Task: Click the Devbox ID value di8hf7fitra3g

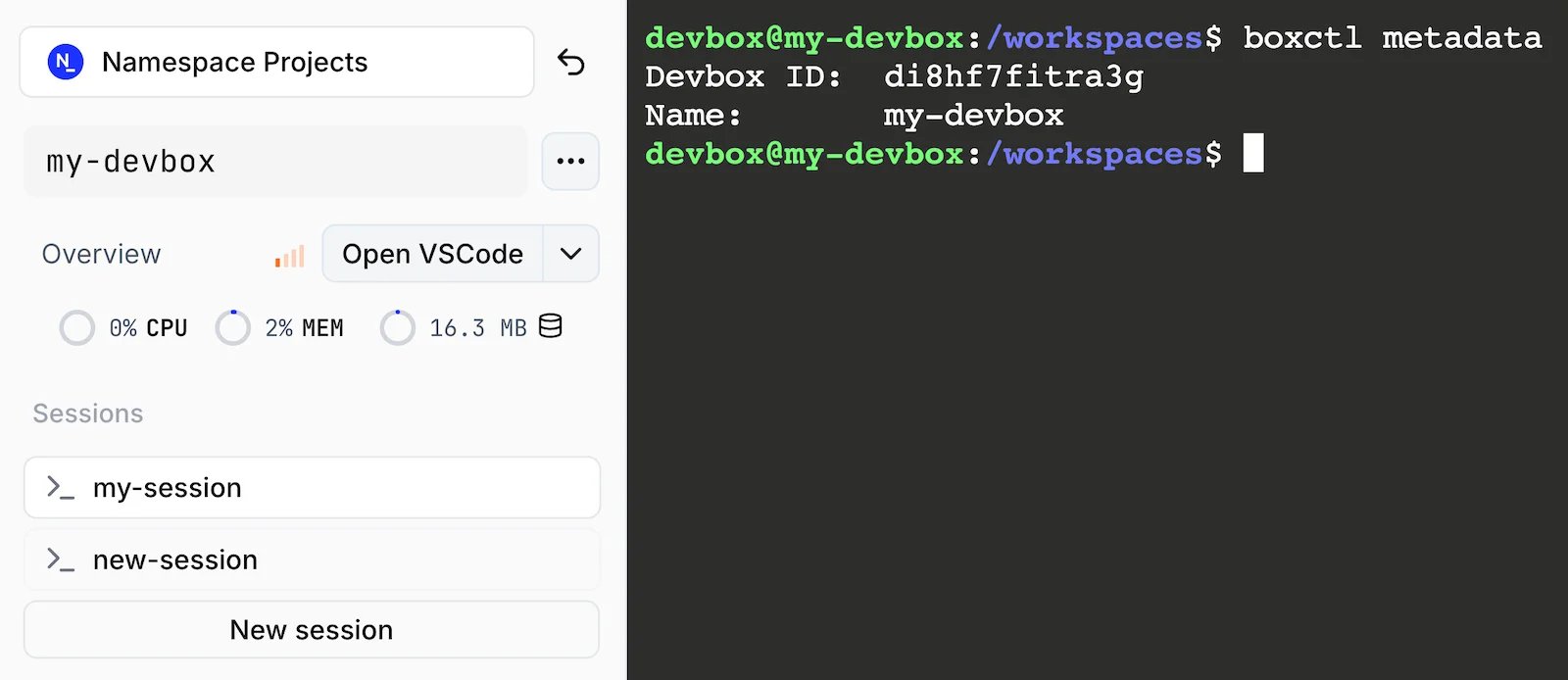Action: pos(1013,76)
